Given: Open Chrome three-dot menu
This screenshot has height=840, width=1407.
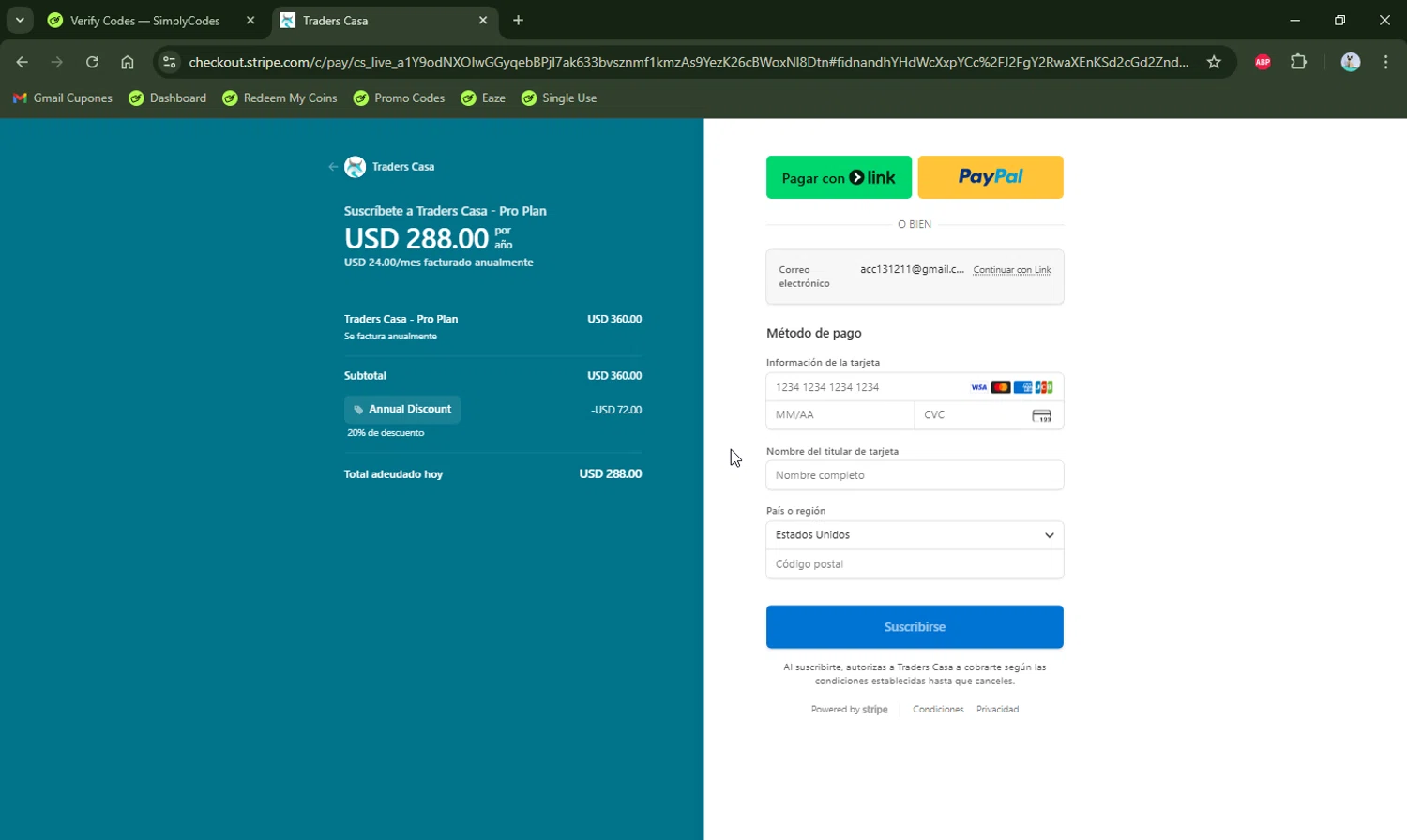Looking at the screenshot, I should pos(1385,62).
